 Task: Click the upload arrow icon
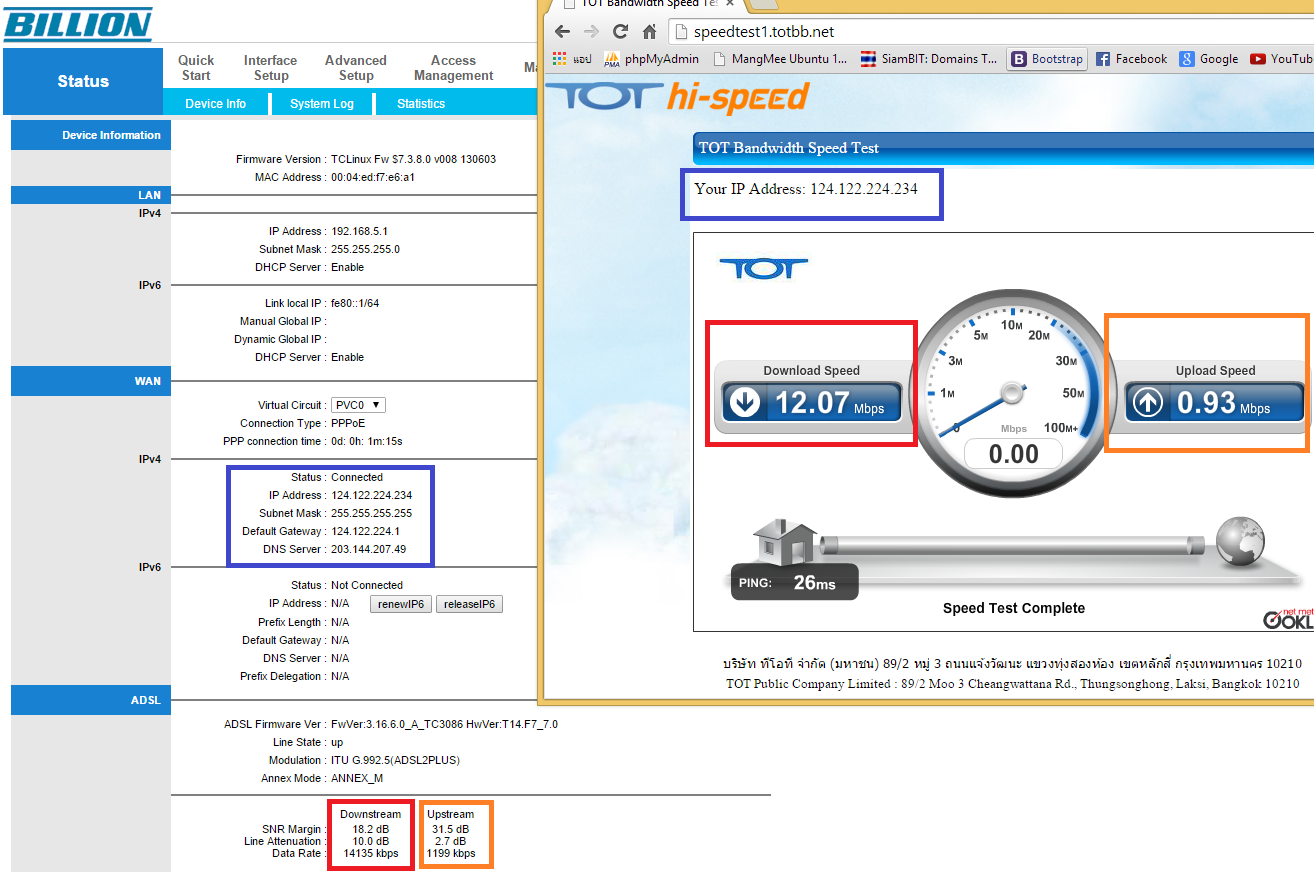[1148, 402]
